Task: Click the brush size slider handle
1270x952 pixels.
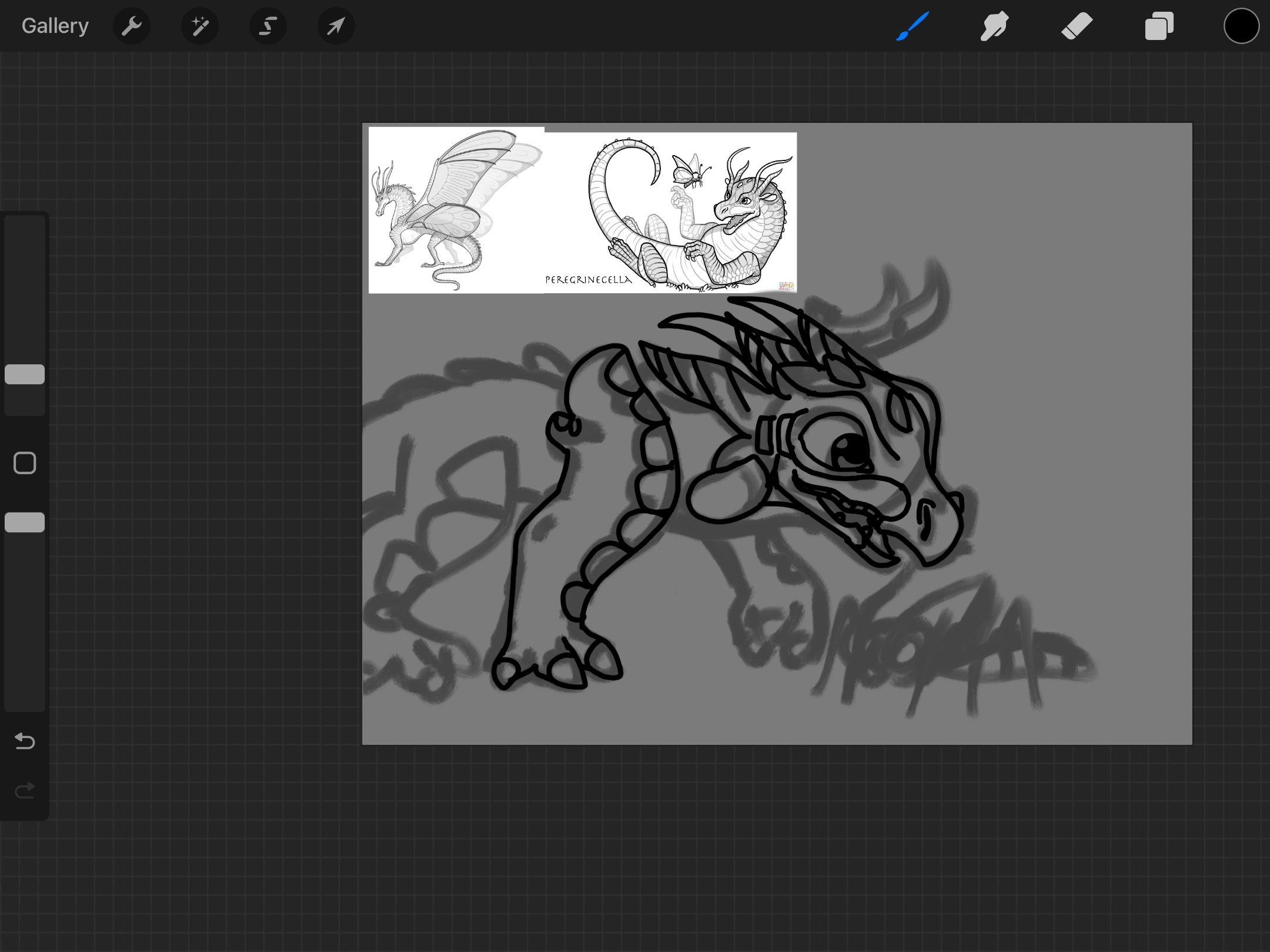Action: tap(25, 374)
